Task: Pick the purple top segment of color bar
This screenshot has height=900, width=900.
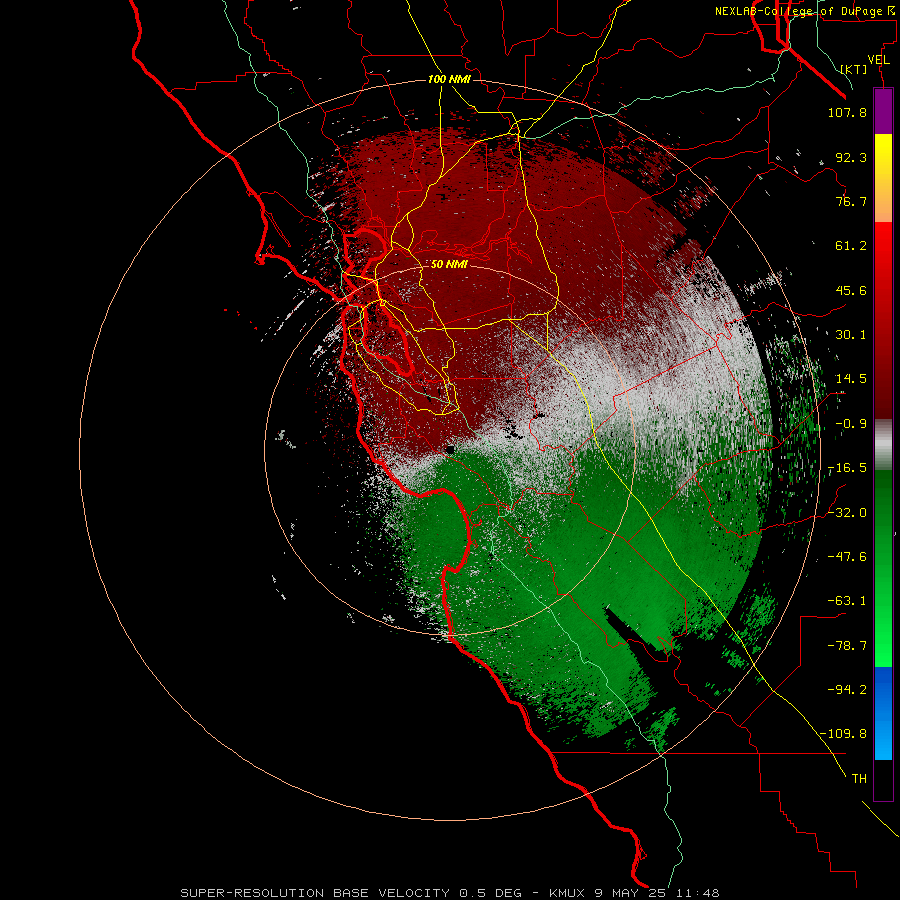Action: [883, 112]
